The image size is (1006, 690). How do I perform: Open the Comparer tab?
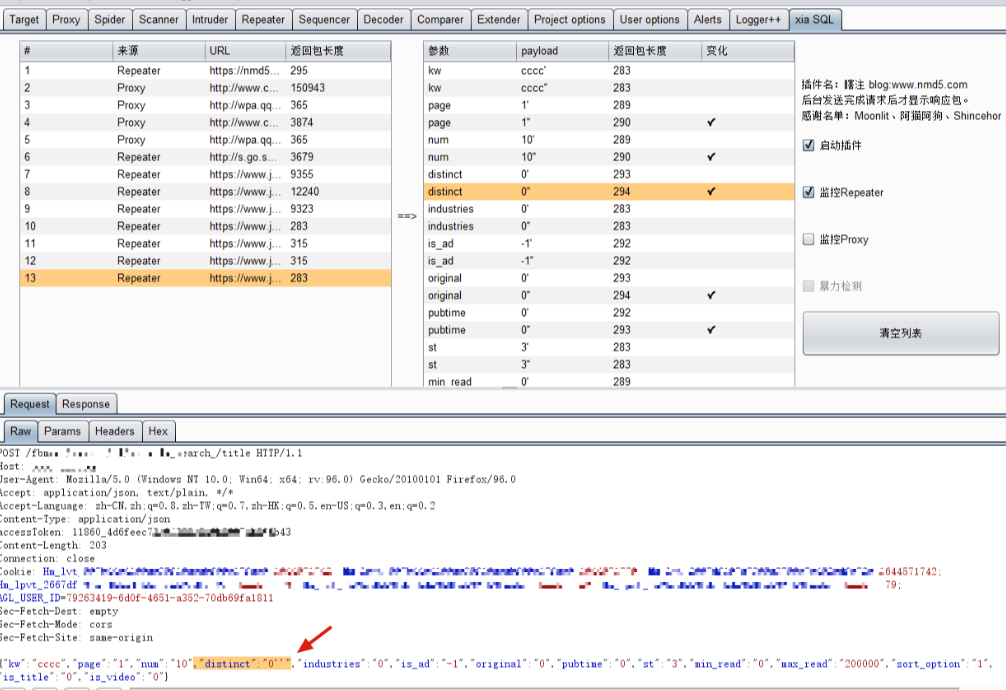(x=440, y=19)
